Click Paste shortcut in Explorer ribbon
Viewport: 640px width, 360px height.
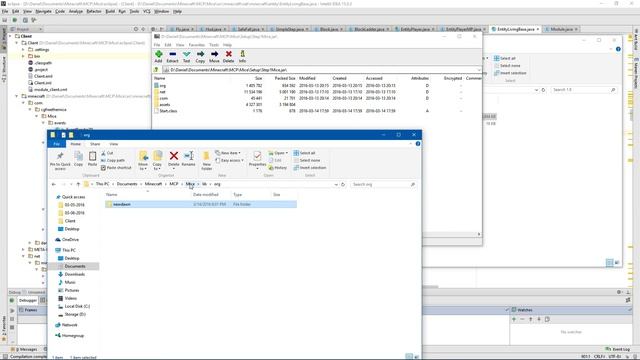tap(116, 168)
